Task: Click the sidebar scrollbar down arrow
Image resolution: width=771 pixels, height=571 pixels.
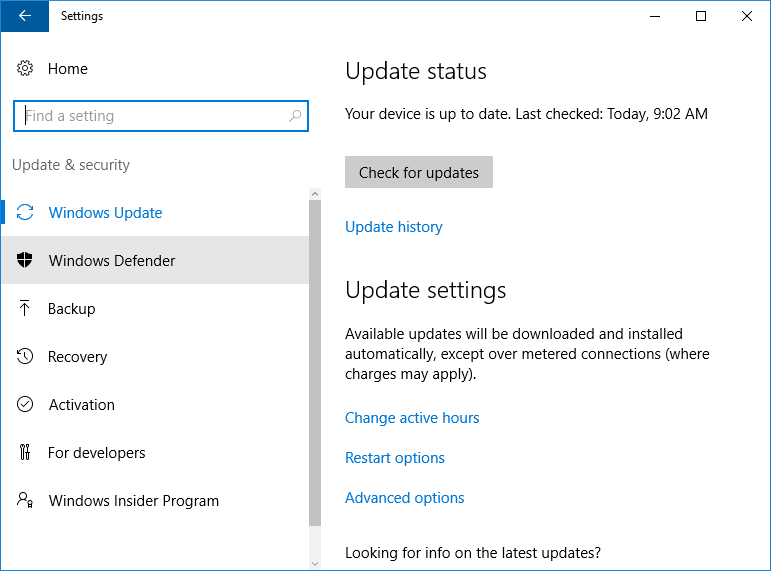Action: 315,564
